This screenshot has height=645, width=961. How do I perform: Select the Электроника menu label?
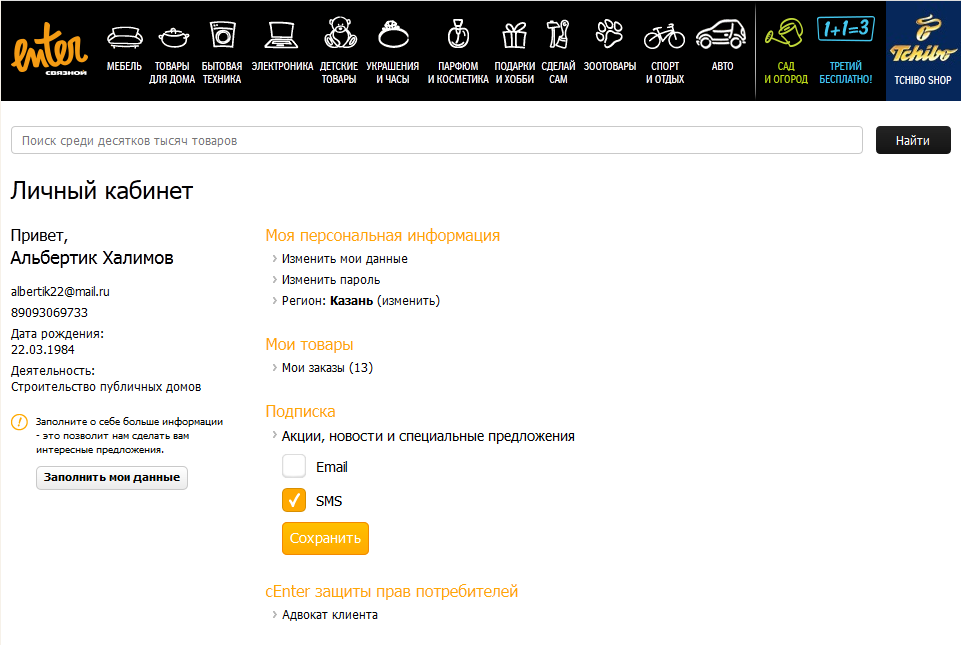282,66
